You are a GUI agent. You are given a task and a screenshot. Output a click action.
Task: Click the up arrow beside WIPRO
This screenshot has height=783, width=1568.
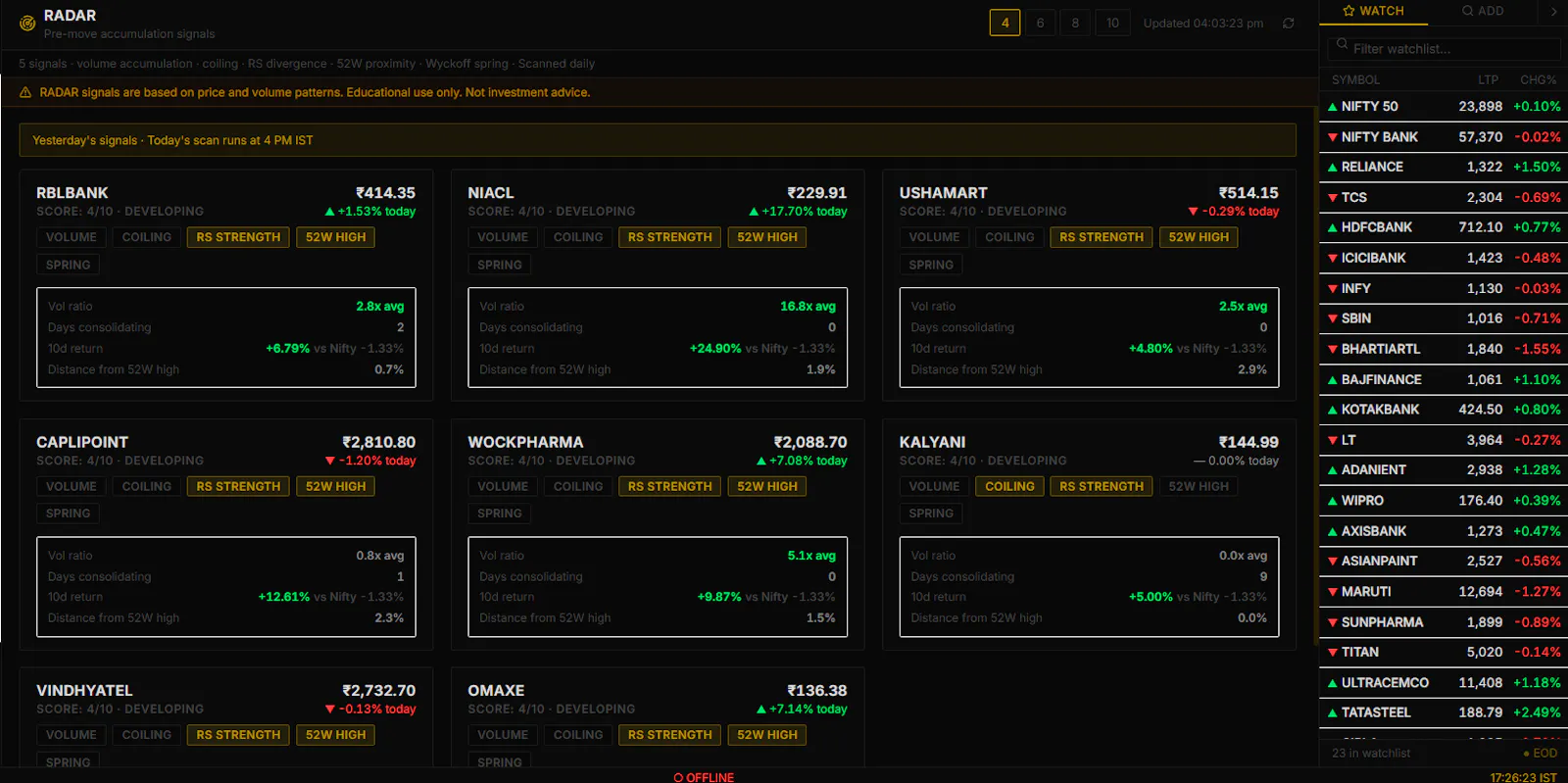click(1333, 501)
